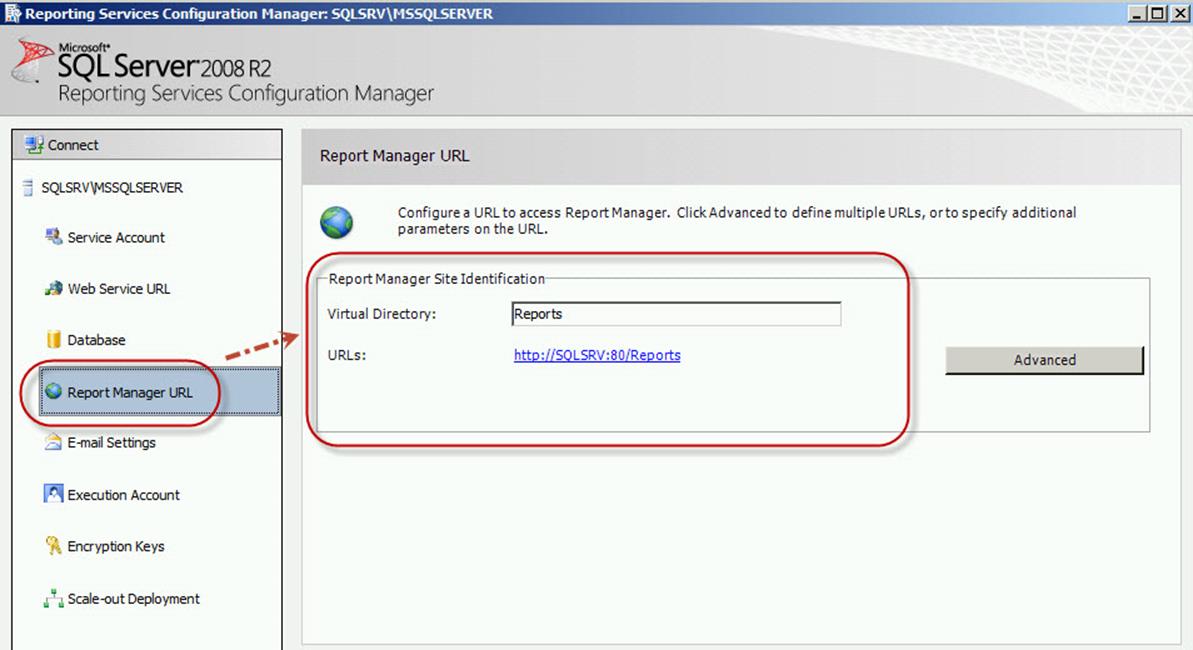Click the "URLs:" label
This screenshot has width=1193, height=650.
(347, 355)
